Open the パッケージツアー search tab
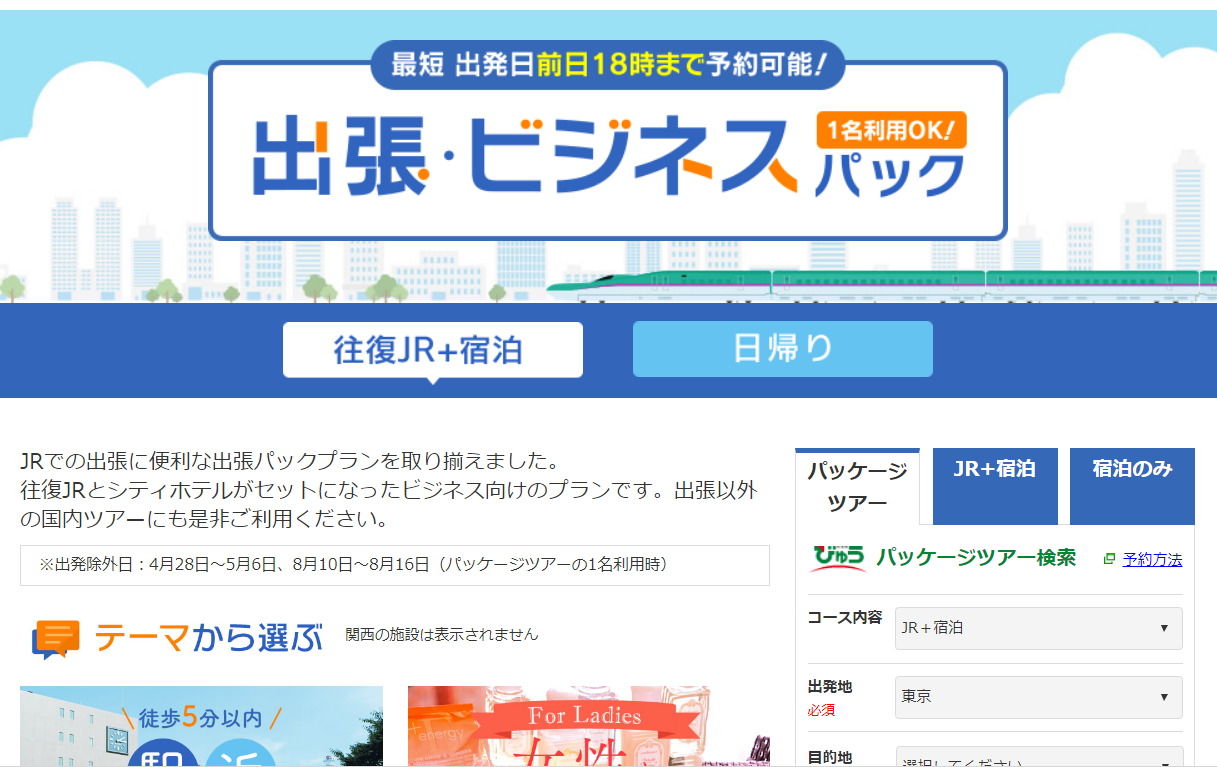 [857, 486]
